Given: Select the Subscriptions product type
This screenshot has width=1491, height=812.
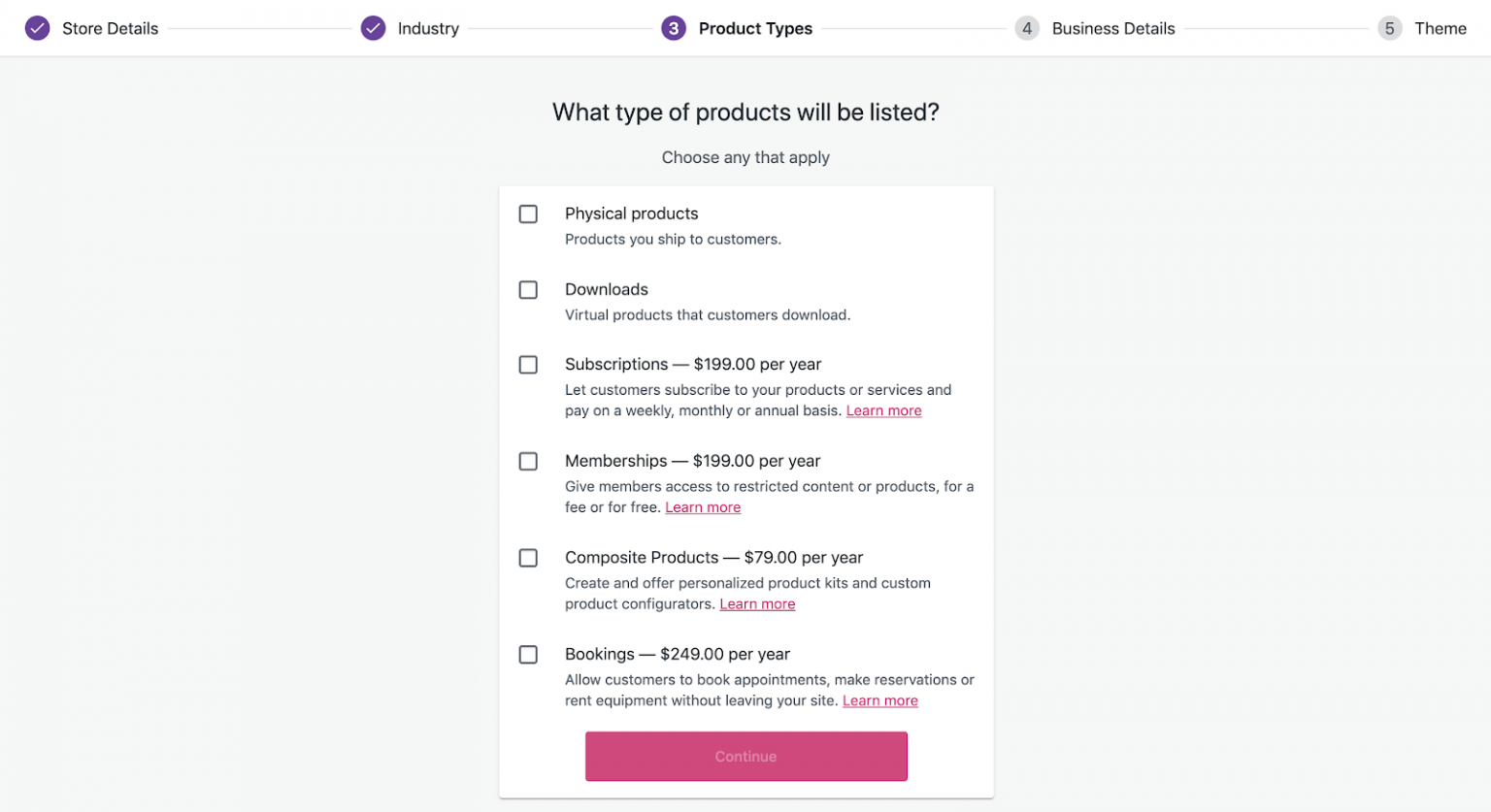Looking at the screenshot, I should 528,365.
